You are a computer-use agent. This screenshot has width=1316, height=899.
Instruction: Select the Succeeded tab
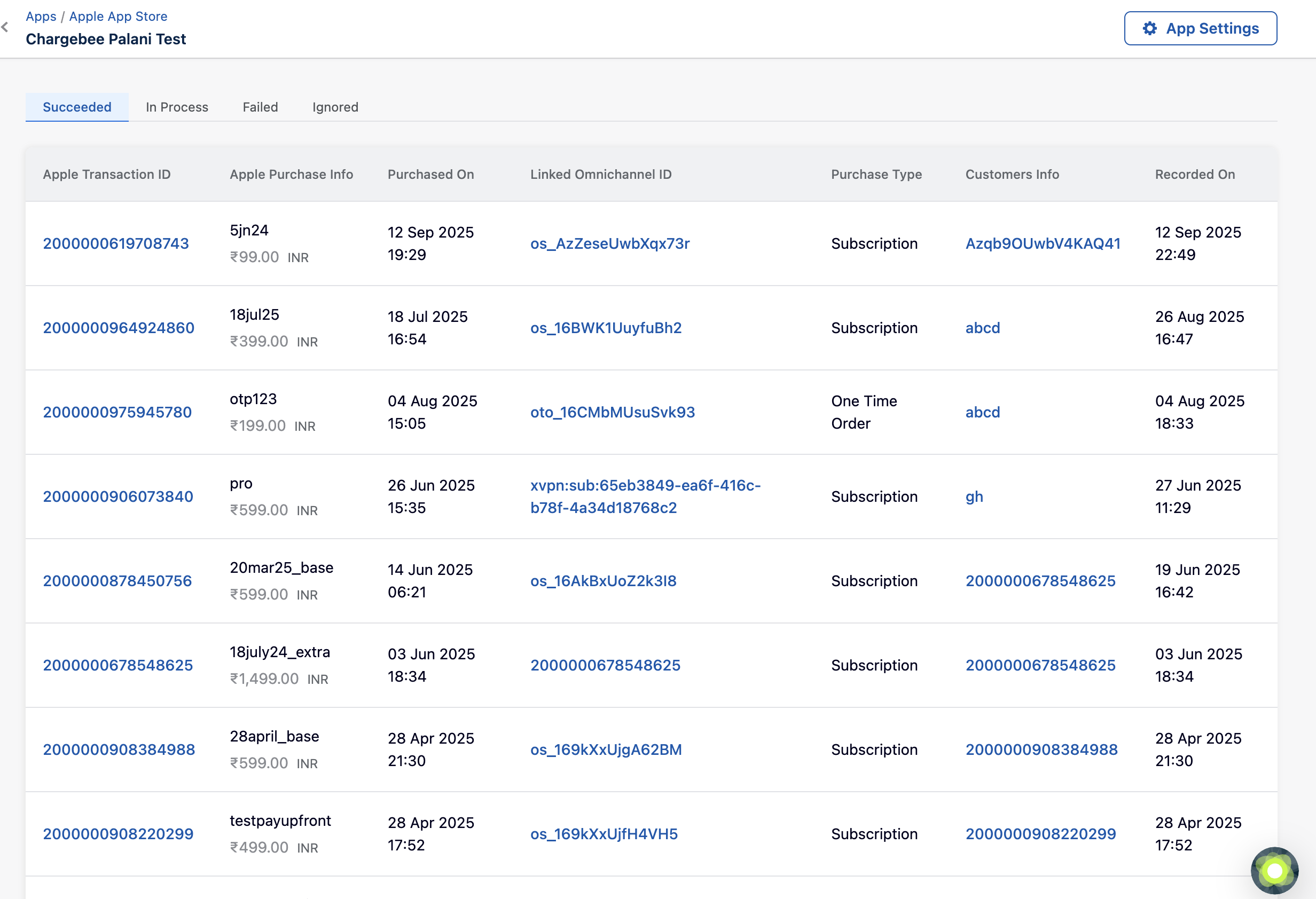point(77,107)
